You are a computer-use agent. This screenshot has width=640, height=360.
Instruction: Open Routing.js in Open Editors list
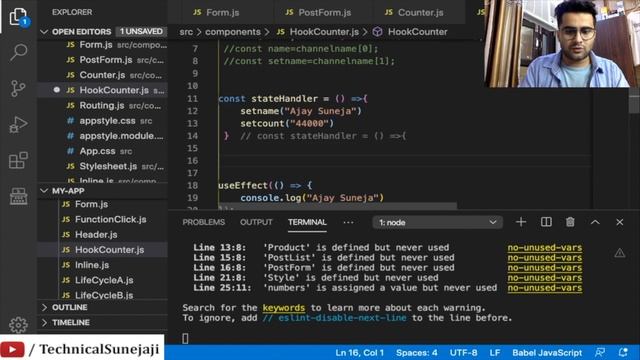(x=103, y=105)
